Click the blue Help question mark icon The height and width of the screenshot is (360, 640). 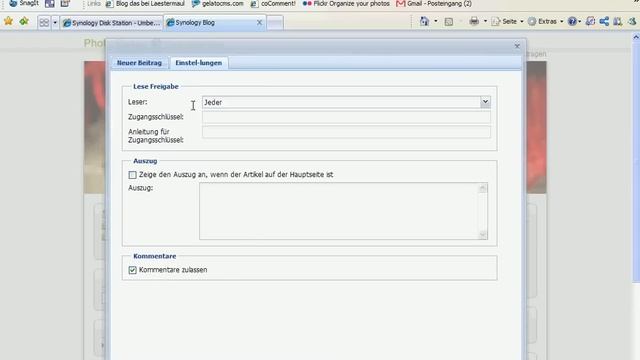(572, 22)
